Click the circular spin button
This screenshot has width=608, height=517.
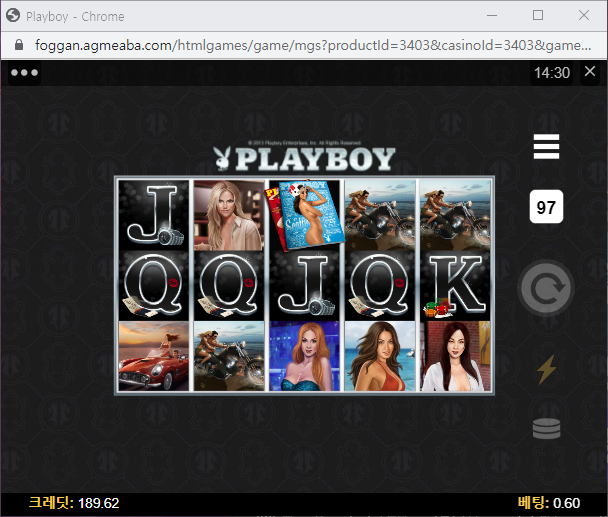click(546, 288)
